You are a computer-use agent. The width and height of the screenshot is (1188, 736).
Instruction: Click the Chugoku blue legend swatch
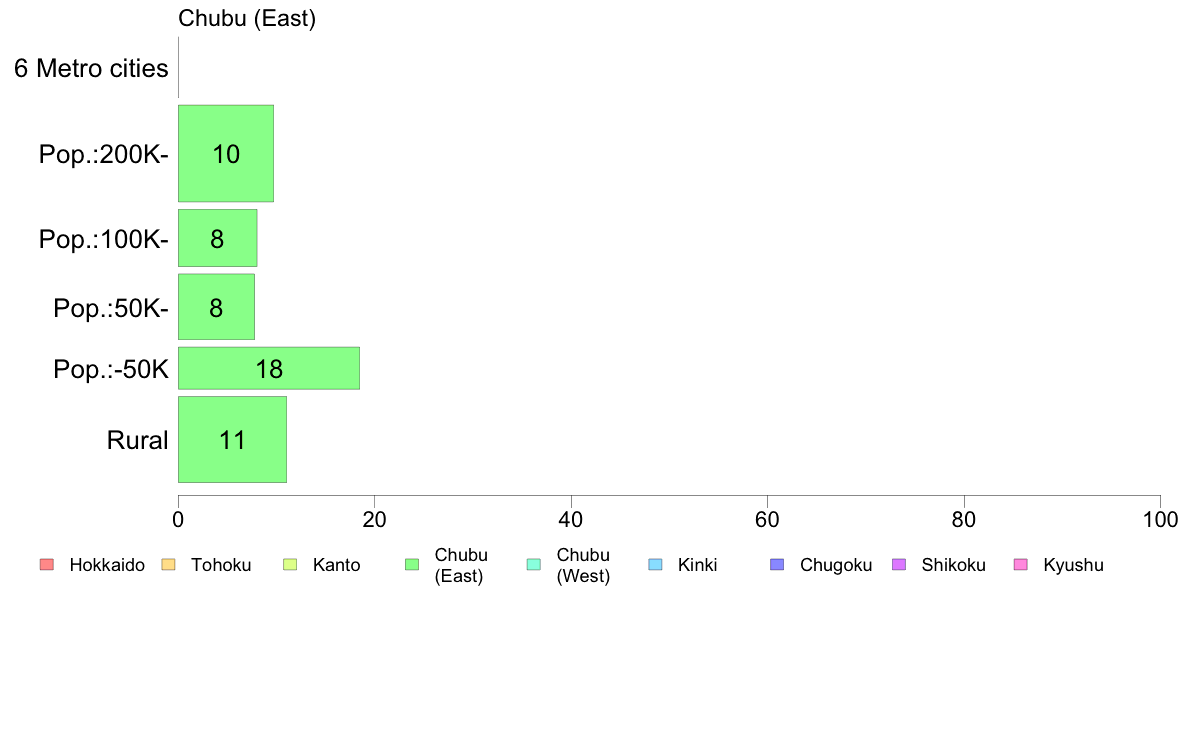[777, 565]
